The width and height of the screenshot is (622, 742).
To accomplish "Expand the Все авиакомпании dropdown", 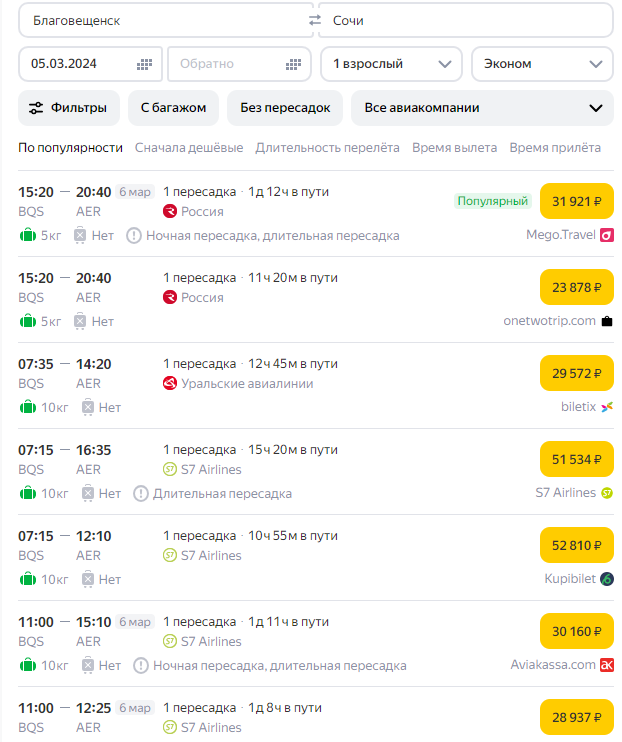I will tap(481, 108).
